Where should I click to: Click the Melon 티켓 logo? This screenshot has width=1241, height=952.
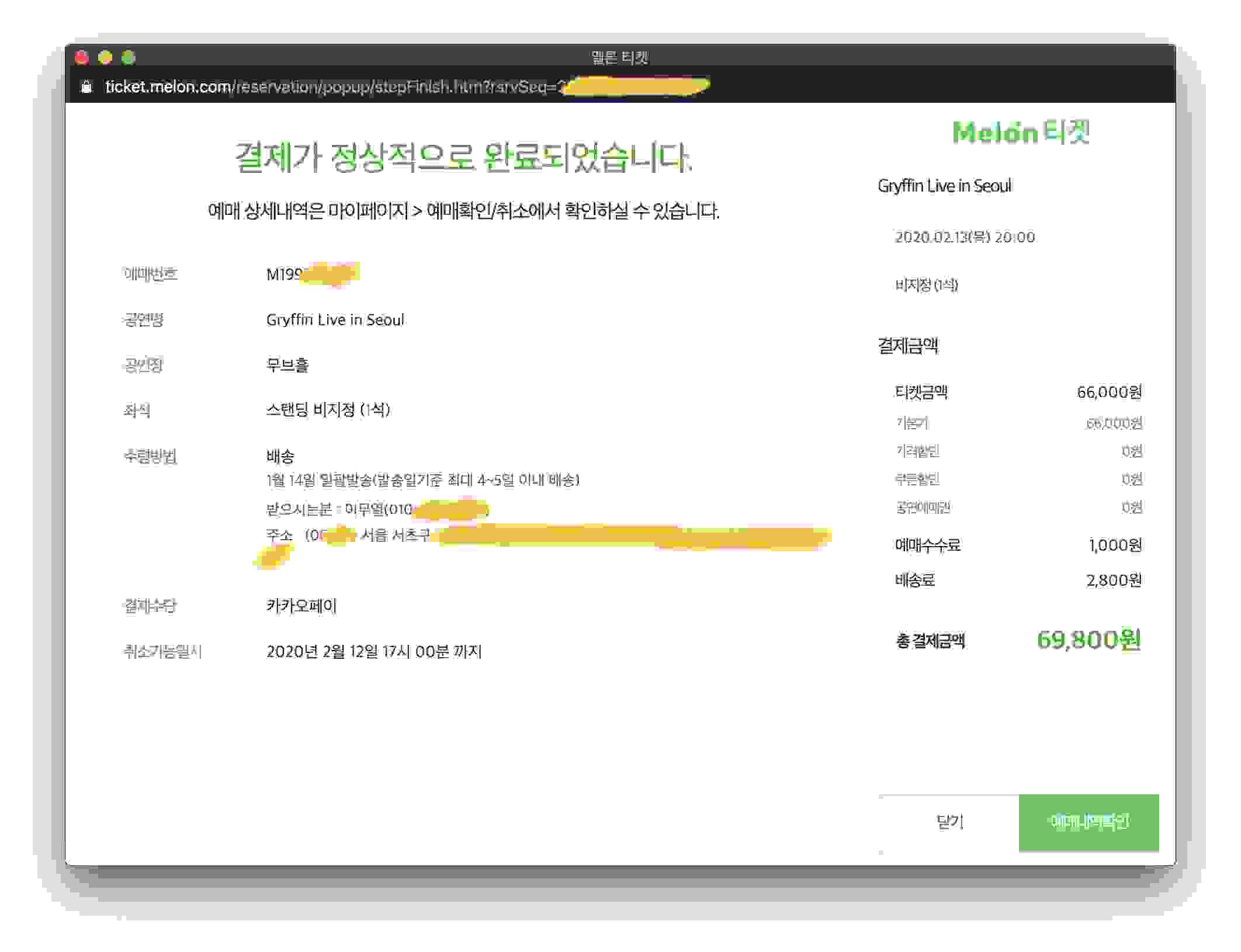[1020, 132]
